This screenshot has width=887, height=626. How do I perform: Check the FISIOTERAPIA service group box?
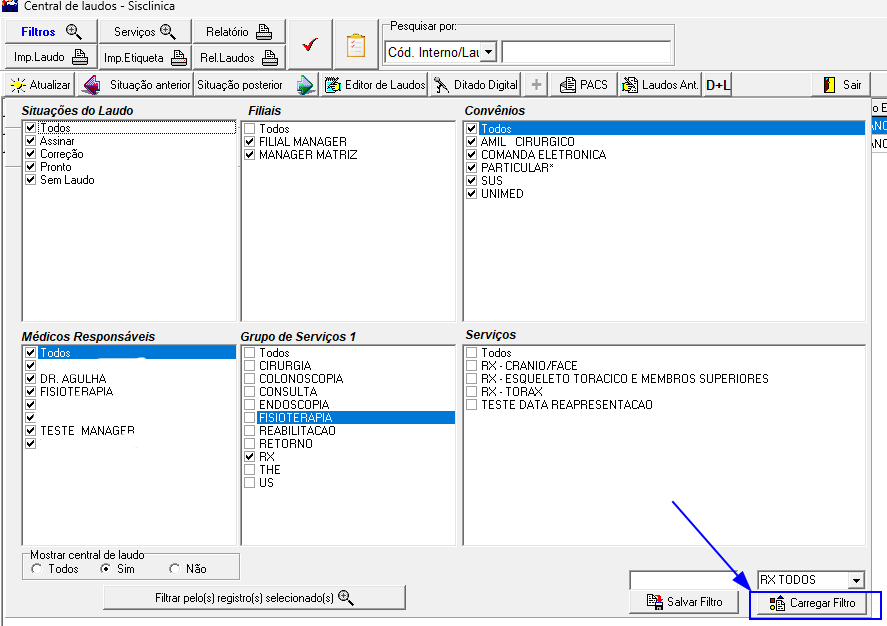tap(250, 418)
